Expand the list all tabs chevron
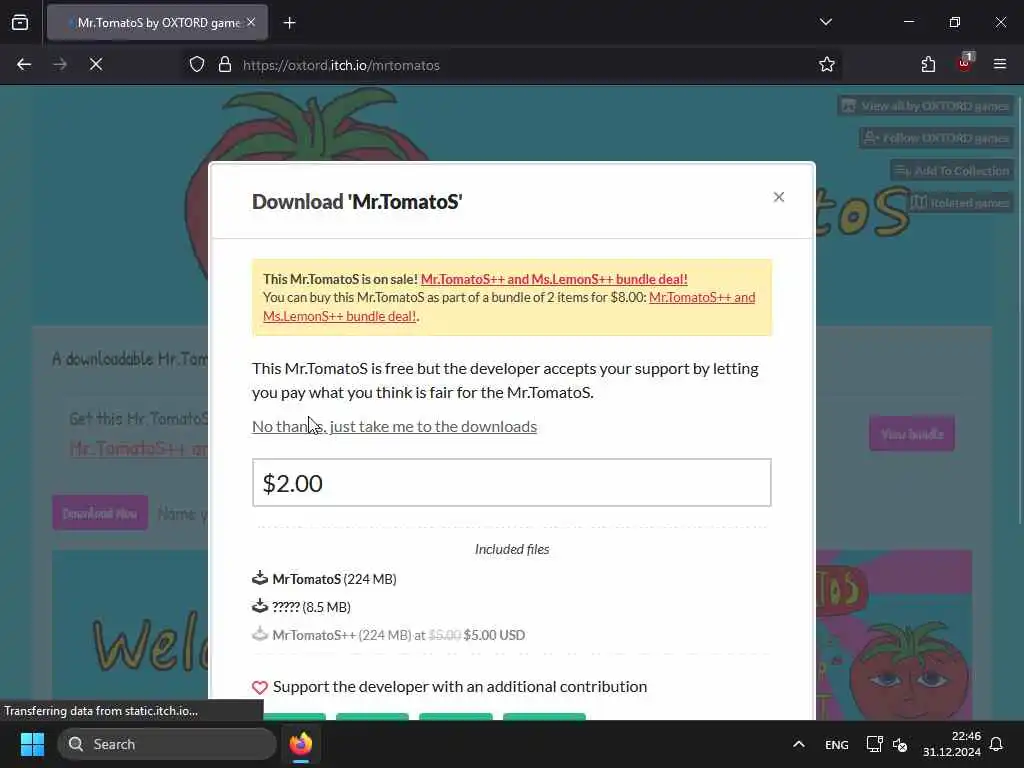 point(826,22)
